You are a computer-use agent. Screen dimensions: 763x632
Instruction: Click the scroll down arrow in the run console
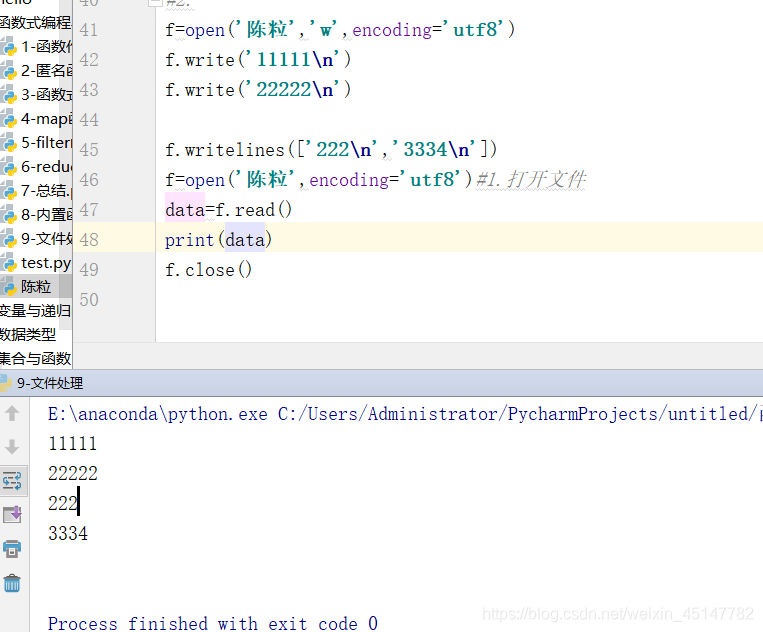click(x=12, y=447)
